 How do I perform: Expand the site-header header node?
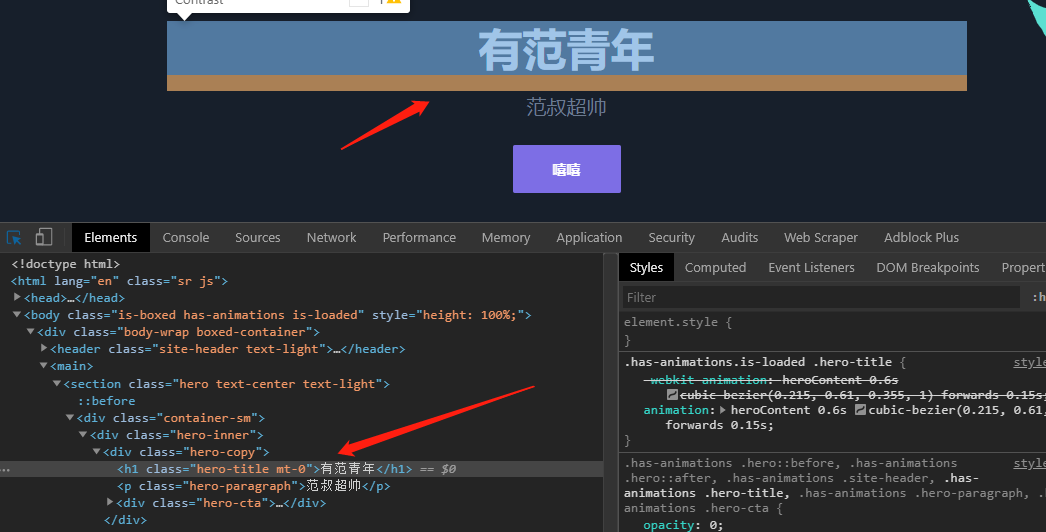tap(43, 348)
